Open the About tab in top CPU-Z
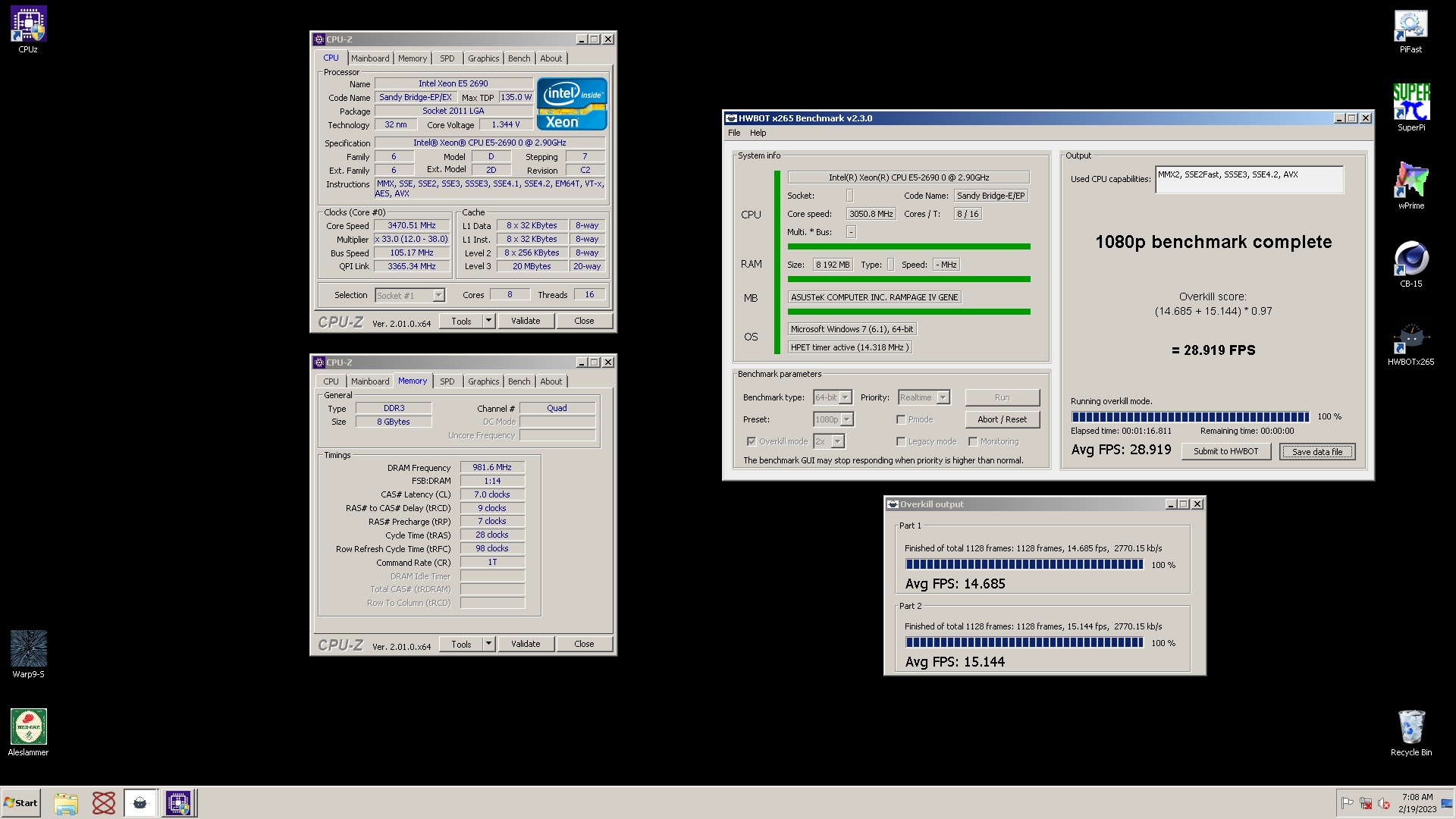The height and width of the screenshot is (819, 1456). click(551, 58)
